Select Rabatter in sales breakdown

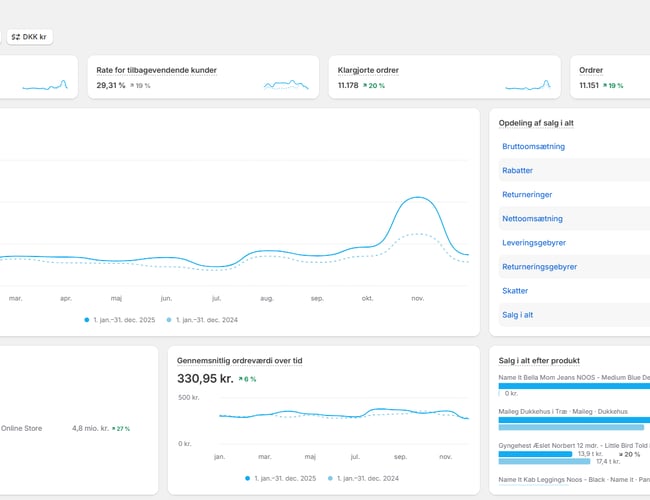518,170
